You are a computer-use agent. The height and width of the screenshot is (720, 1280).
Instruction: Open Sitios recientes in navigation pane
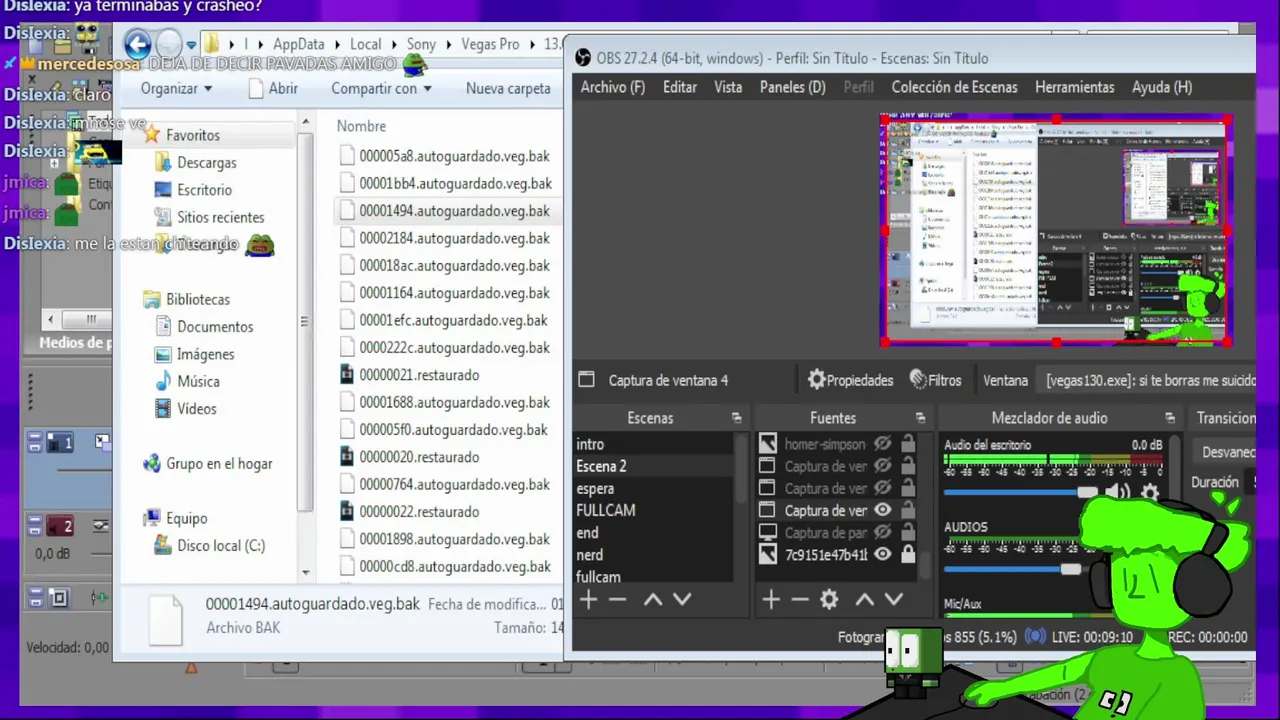click(x=220, y=217)
